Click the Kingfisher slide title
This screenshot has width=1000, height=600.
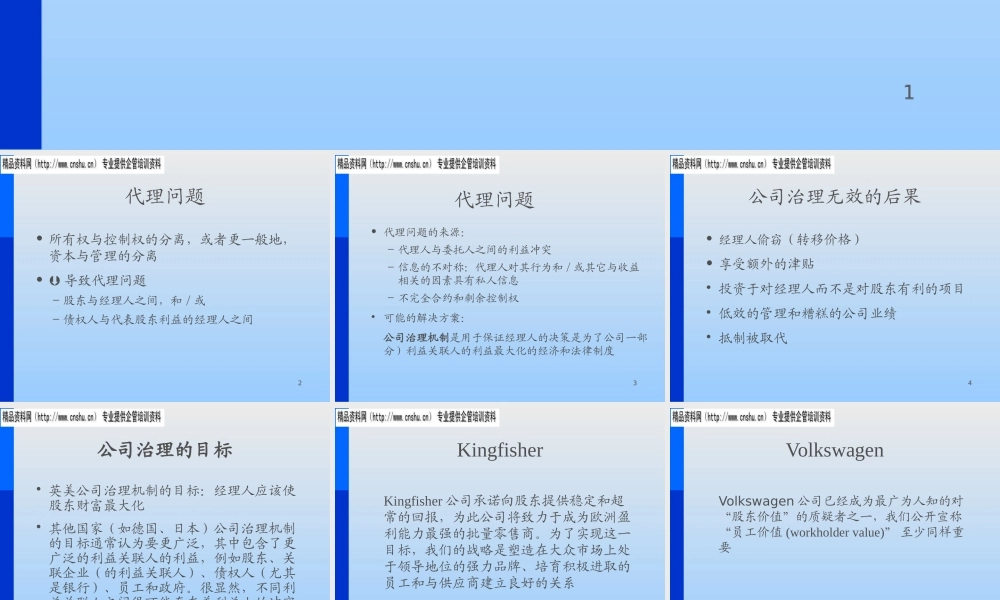click(500, 450)
